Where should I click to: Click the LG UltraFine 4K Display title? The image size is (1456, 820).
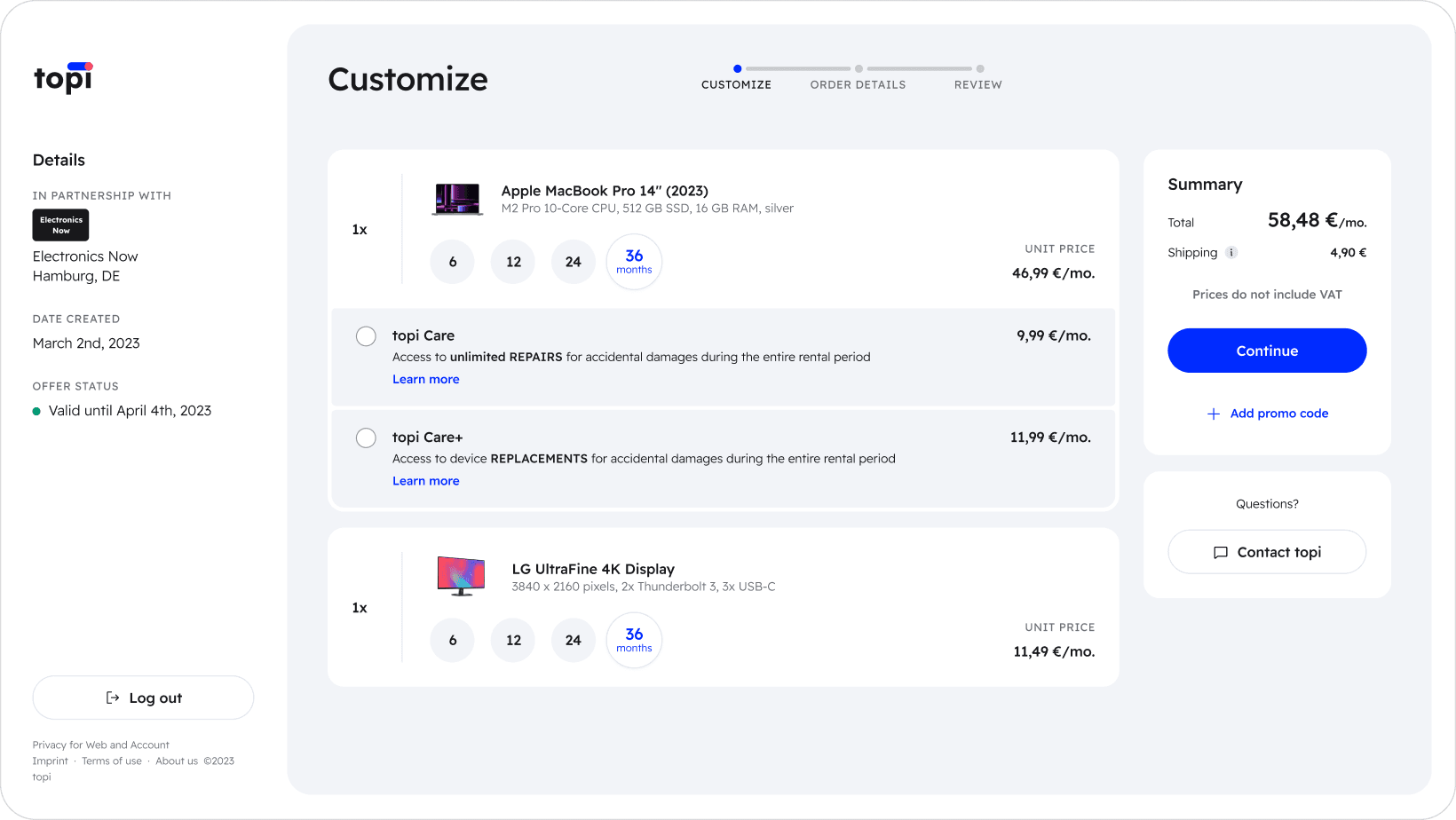point(593,569)
